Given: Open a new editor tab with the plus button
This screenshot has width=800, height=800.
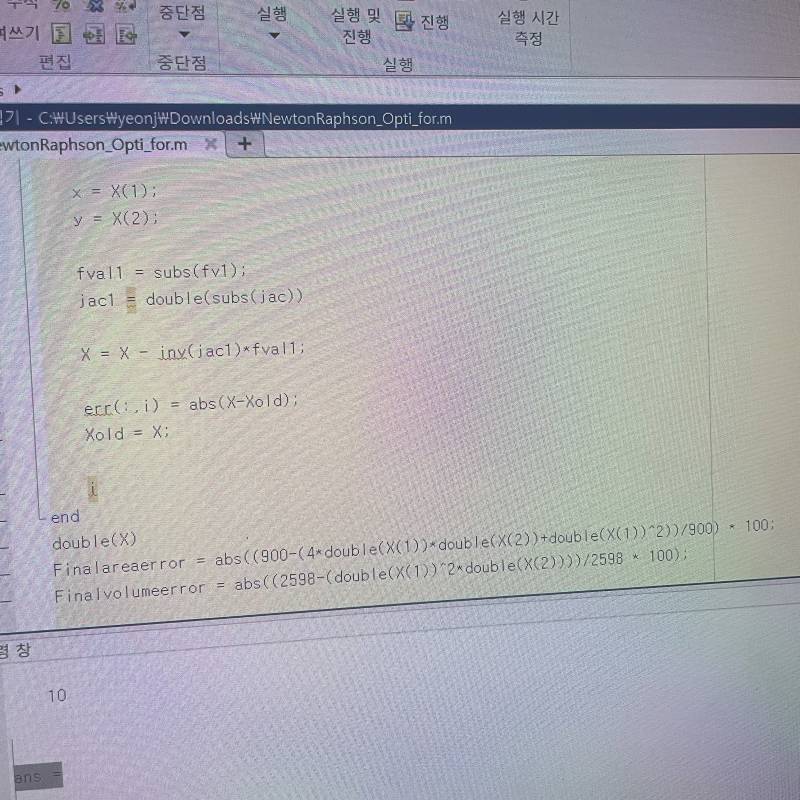Looking at the screenshot, I should pyautogui.click(x=243, y=144).
